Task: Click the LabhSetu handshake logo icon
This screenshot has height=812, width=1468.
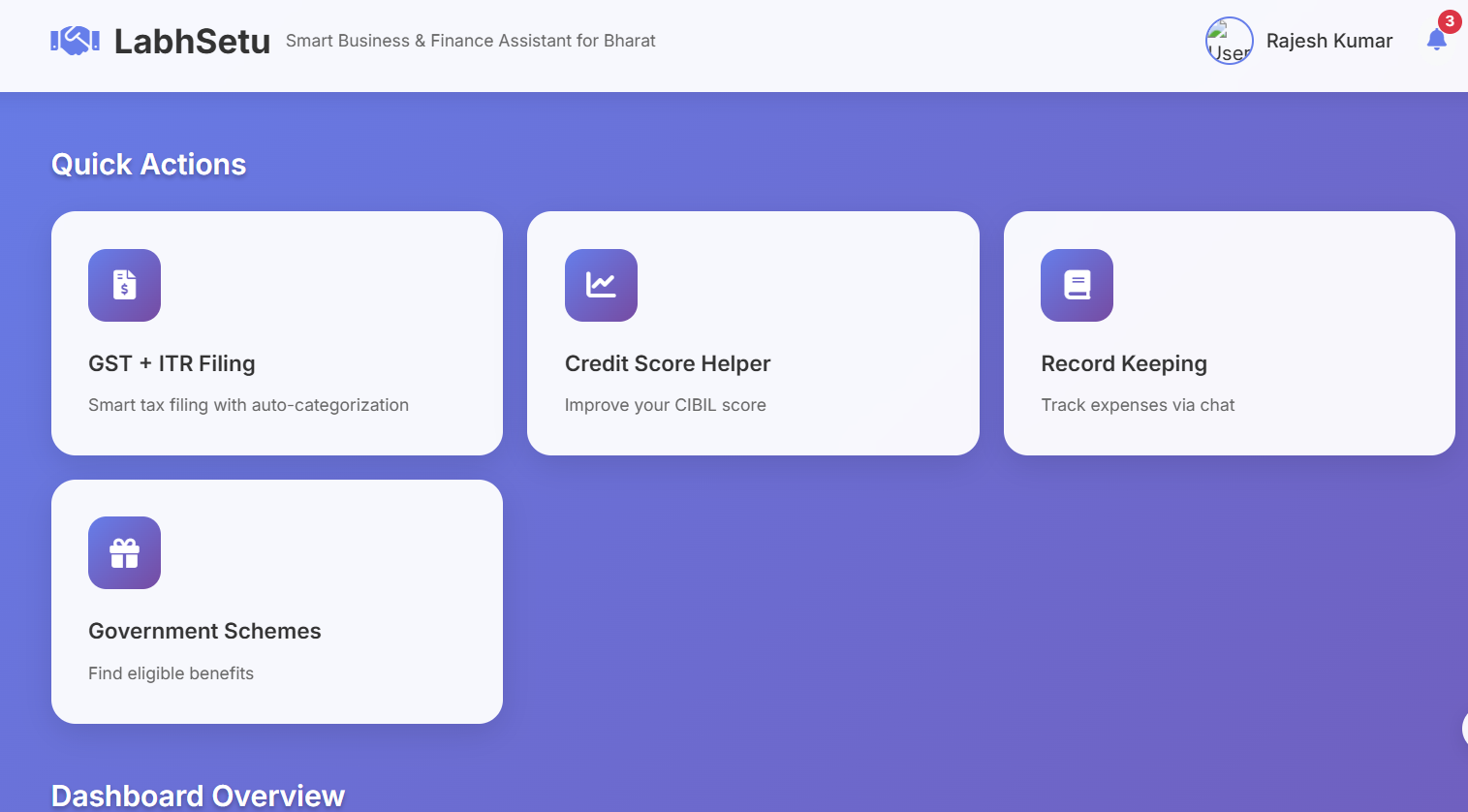Action: (75, 41)
